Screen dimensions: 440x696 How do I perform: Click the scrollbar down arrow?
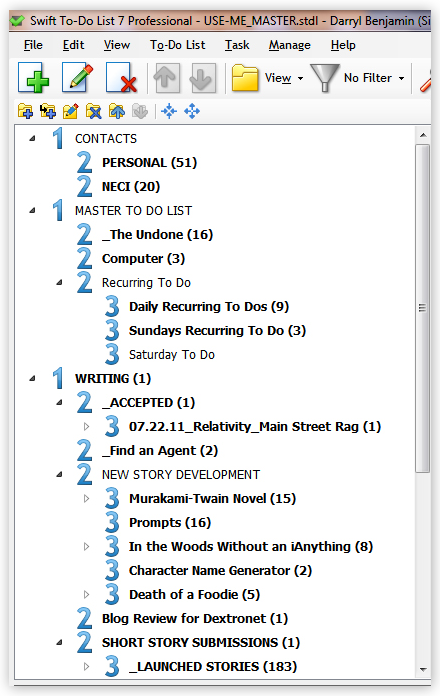click(423, 669)
